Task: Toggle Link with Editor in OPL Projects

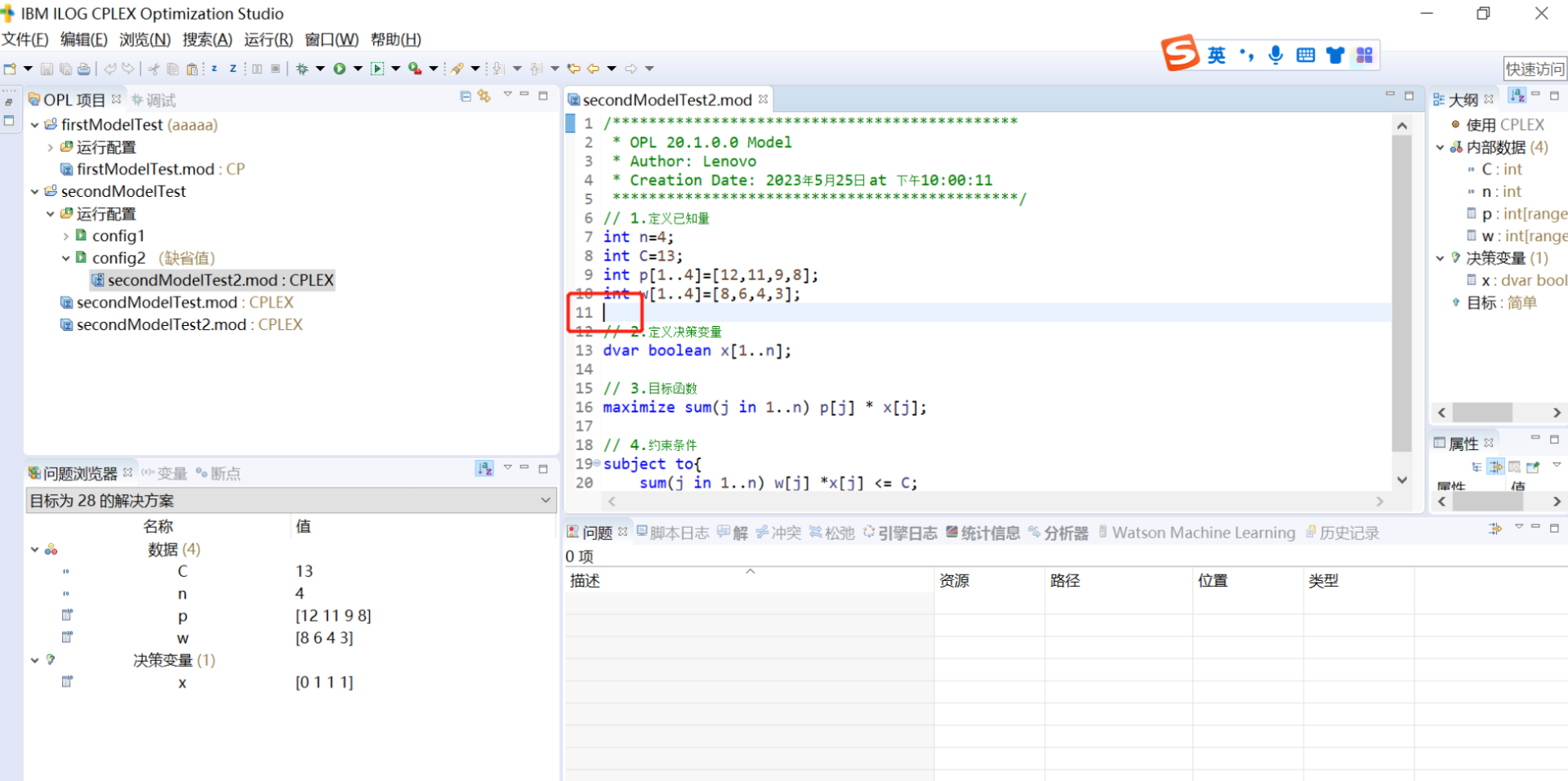Action: (484, 96)
